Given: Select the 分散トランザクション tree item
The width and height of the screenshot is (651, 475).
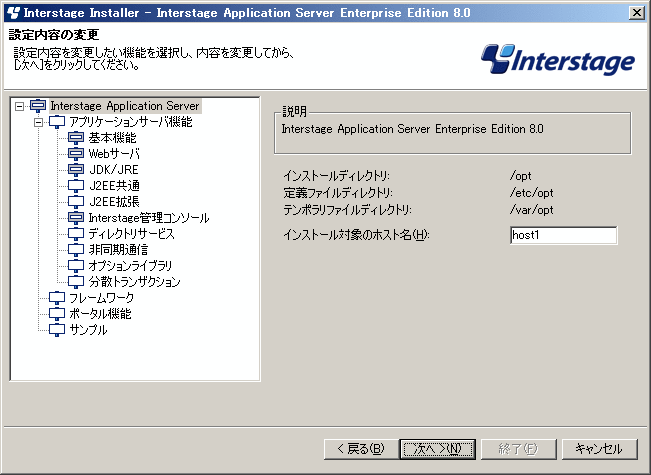Looking at the screenshot, I should [x=135, y=282].
